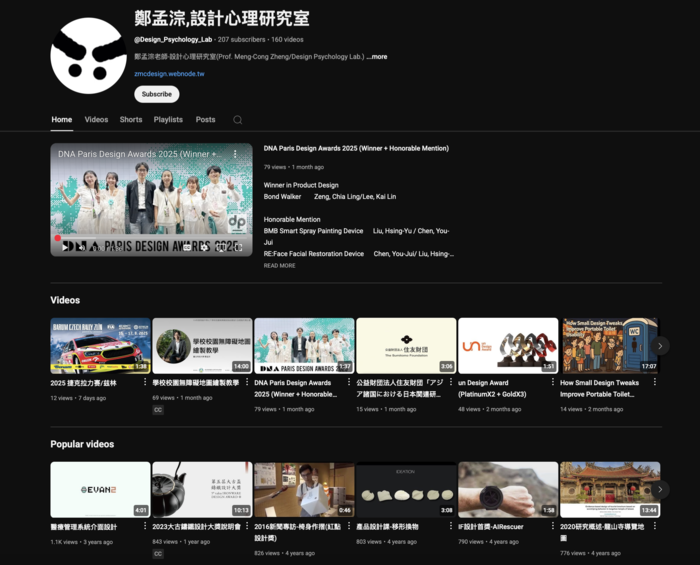Open options menu for 公益財団法人住友財団 video
This screenshot has width=700, height=565.
[451, 382]
